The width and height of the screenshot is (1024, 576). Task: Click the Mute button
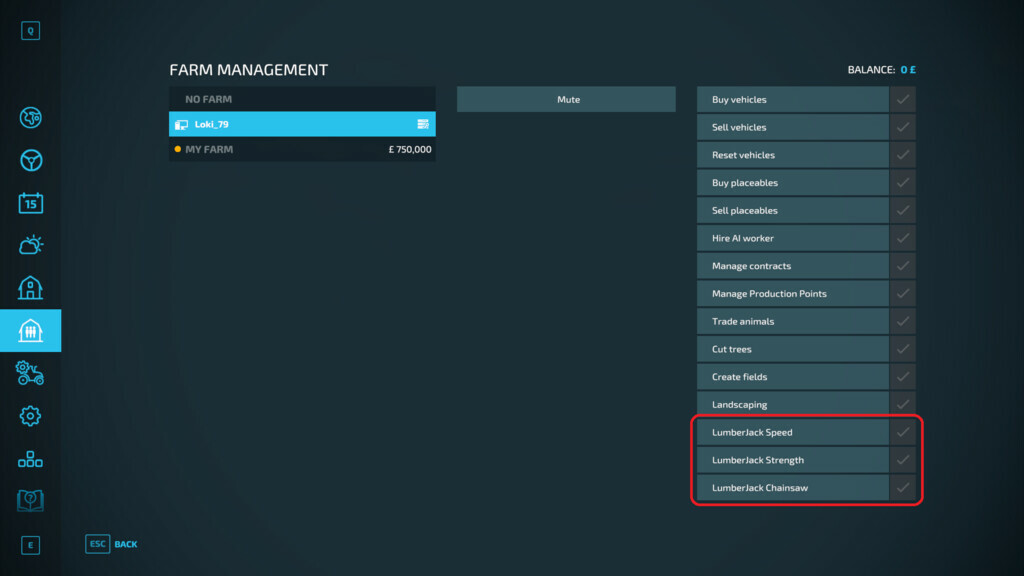click(566, 100)
